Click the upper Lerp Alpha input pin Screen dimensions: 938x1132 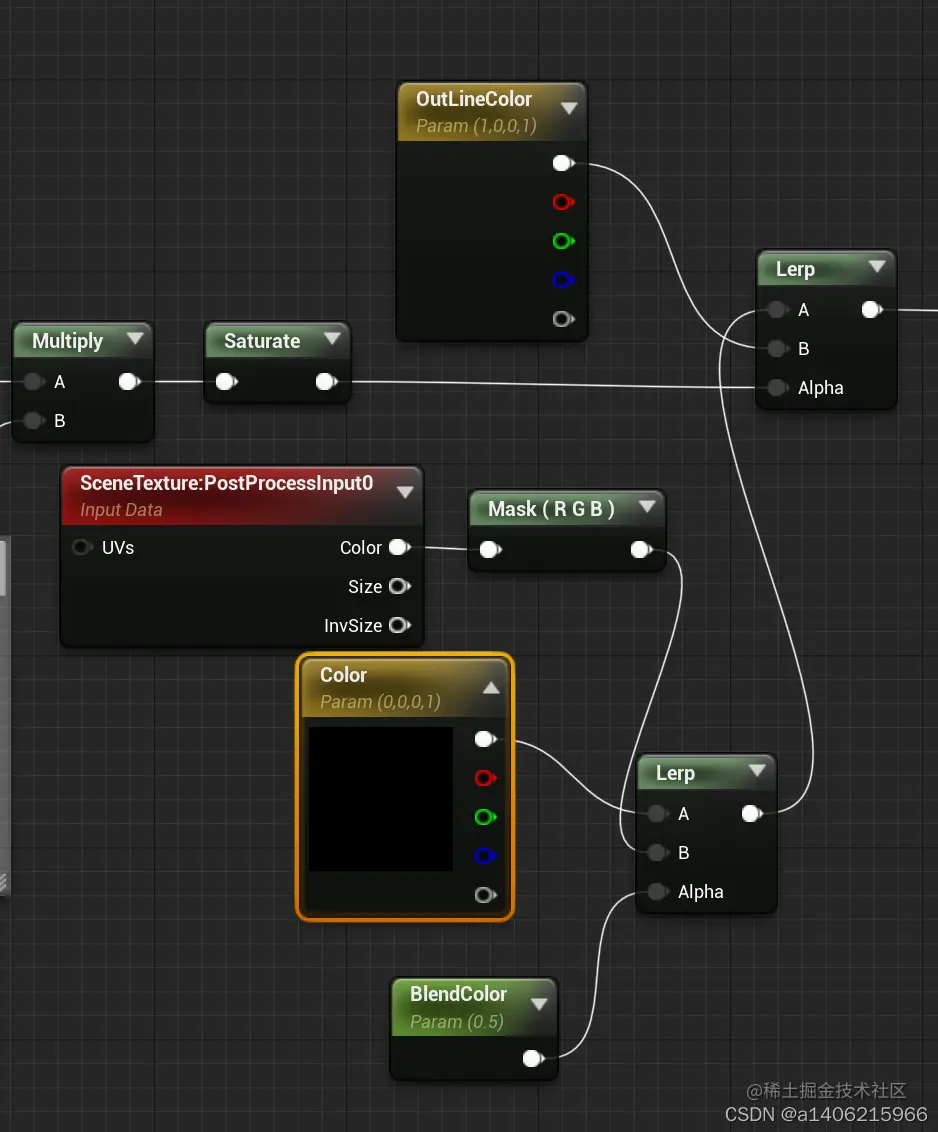(778, 388)
